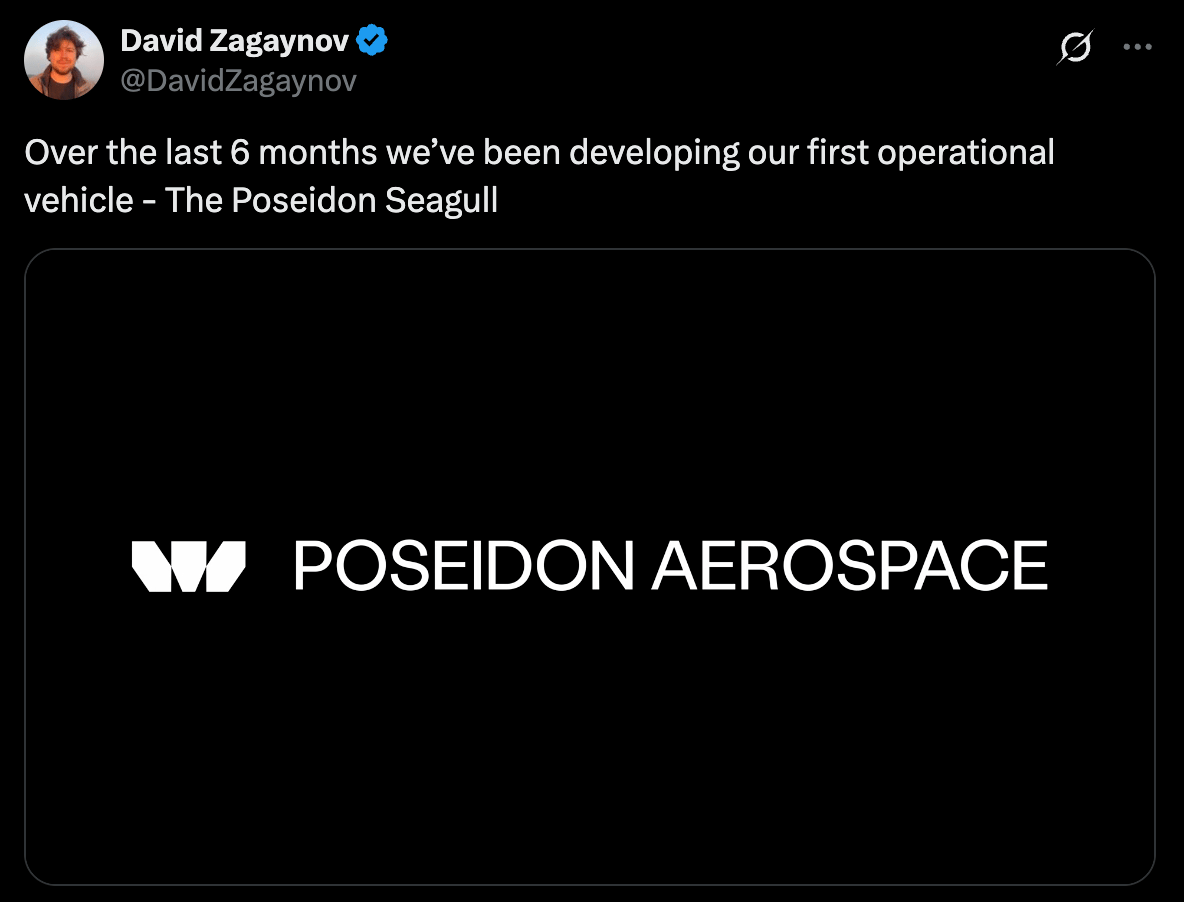This screenshot has height=902, width=1184.
Task: Click the POSEIDON word in the media
Action: point(464,565)
